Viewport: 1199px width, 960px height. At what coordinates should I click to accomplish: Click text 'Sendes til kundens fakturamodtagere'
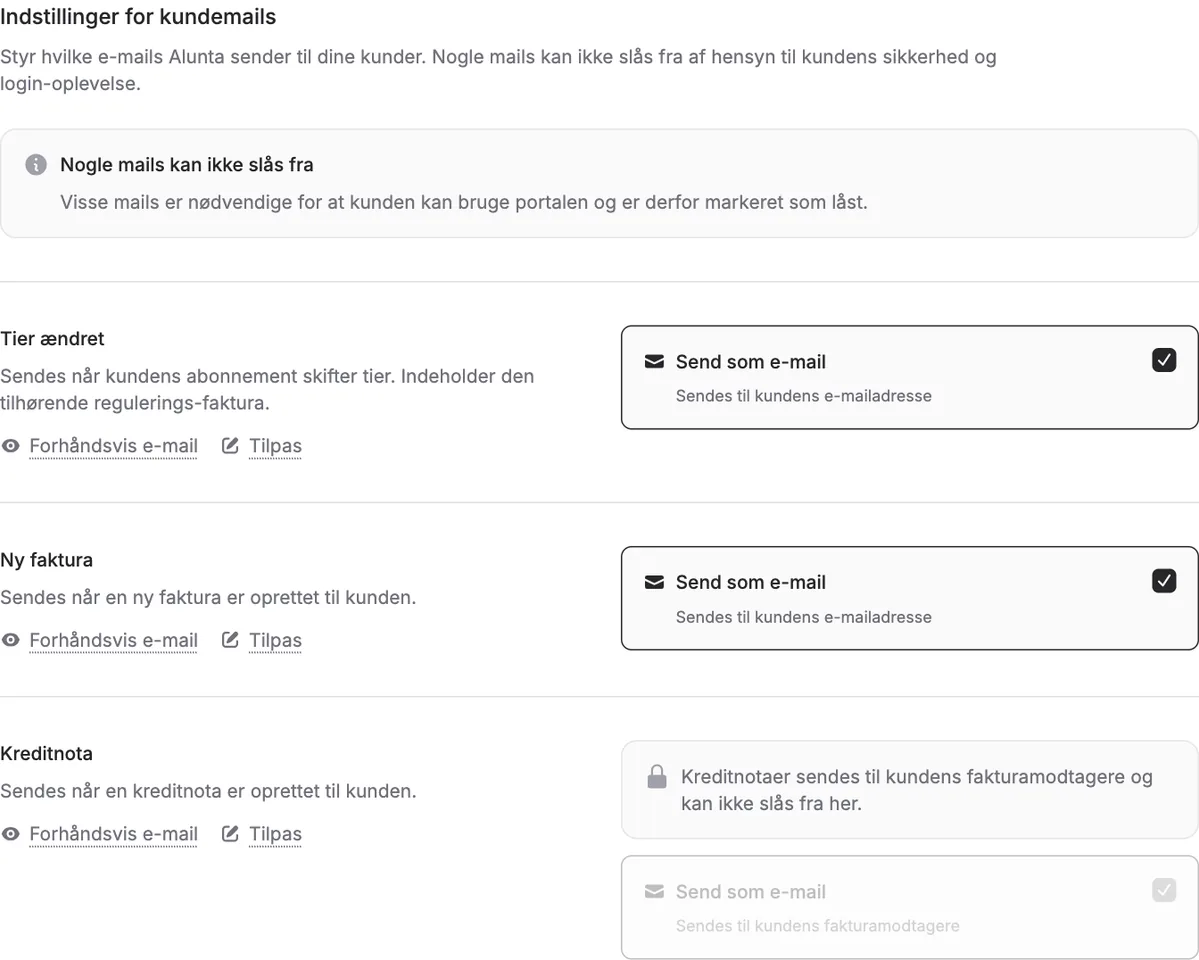(817, 926)
